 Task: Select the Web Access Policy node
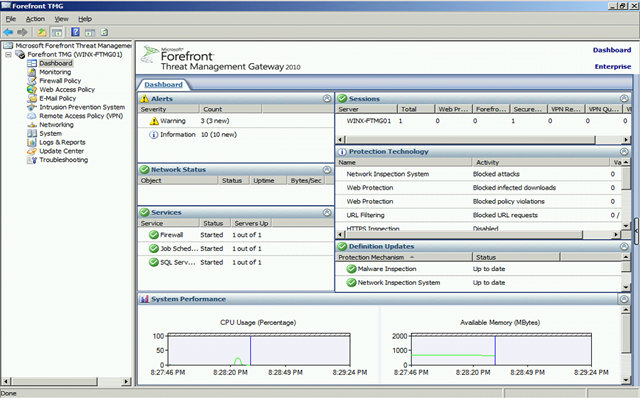67,89
